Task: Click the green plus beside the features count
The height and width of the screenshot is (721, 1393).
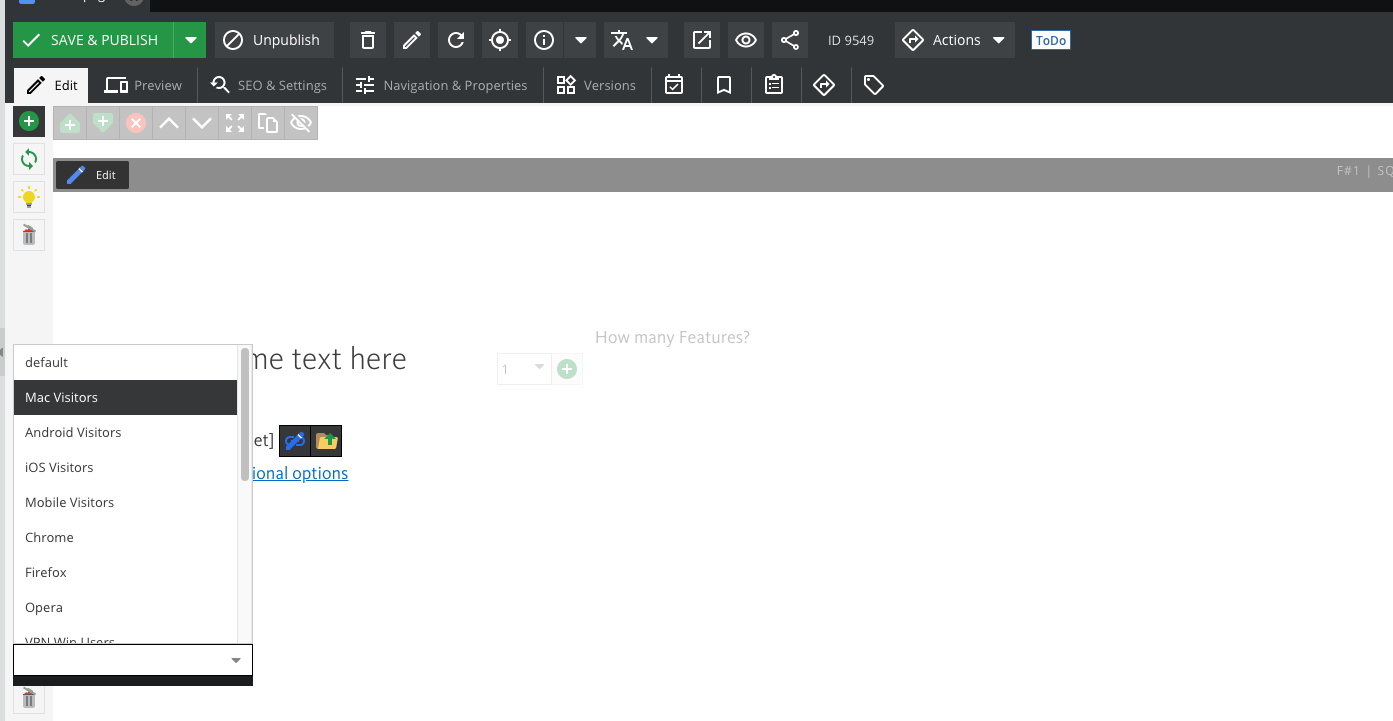Action: 567,369
